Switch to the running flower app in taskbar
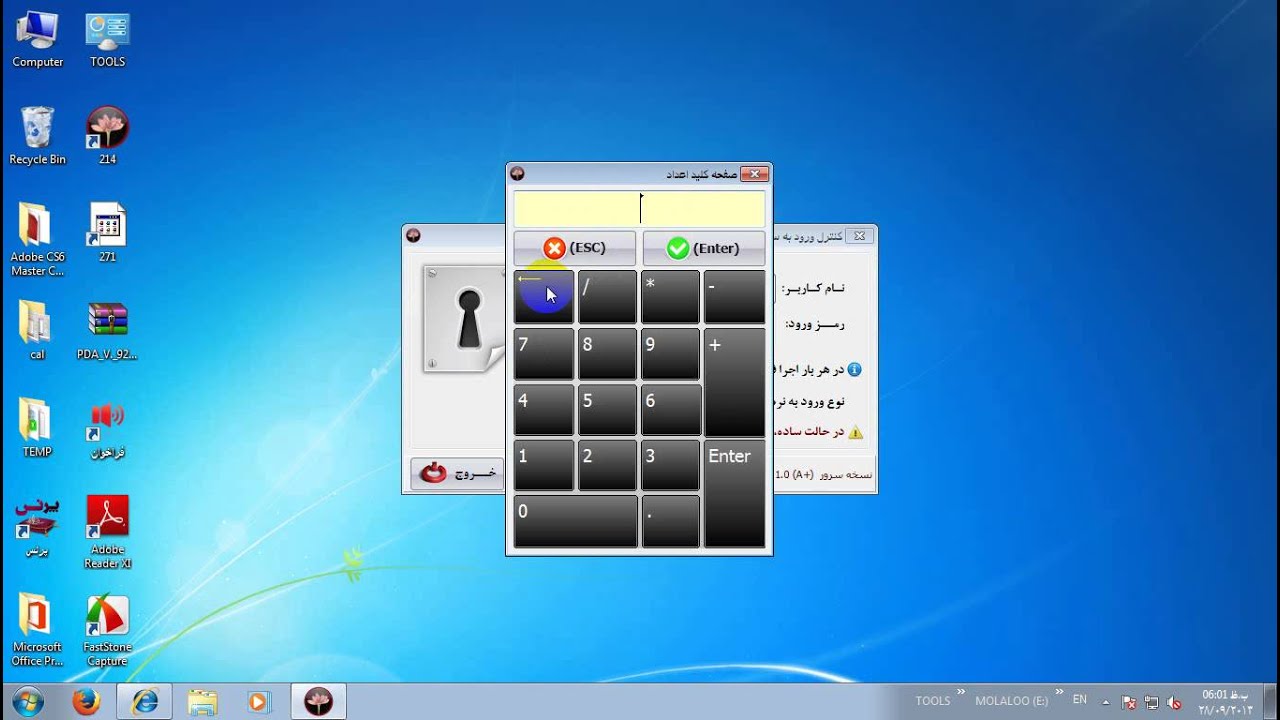This screenshot has height=720, width=1280. 319,701
